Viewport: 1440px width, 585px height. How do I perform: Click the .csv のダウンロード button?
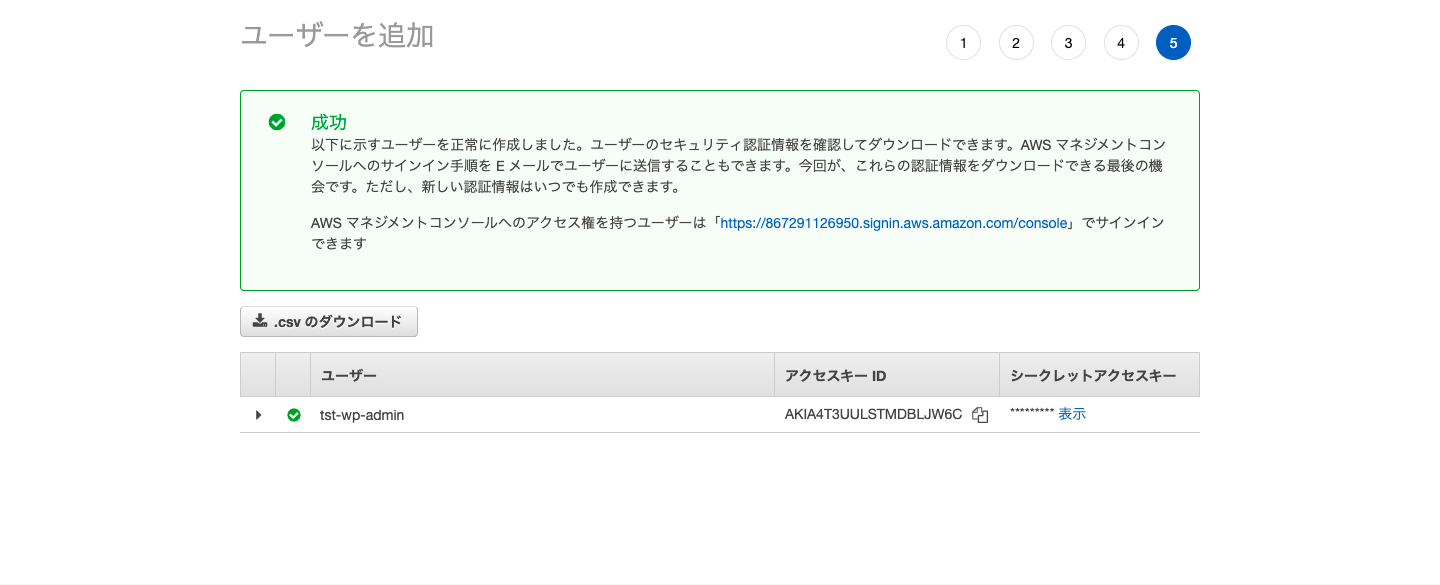pyautogui.click(x=328, y=321)
